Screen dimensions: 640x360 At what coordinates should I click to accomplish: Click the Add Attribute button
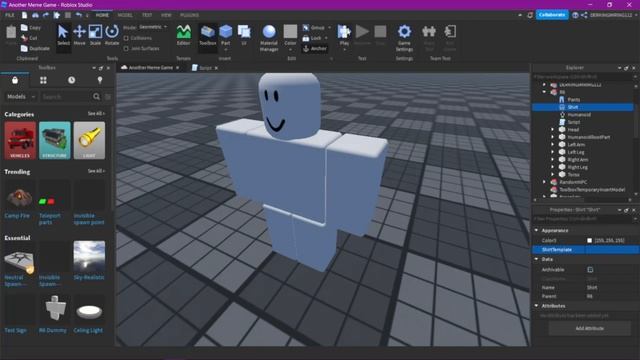[589, 328]
